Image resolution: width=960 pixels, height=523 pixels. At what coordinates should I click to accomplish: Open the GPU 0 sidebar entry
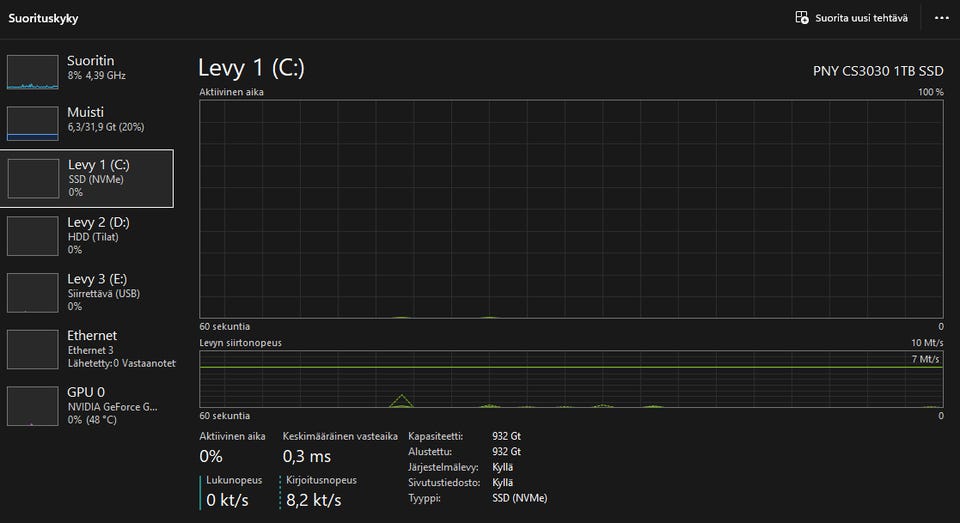click(87, 406)
